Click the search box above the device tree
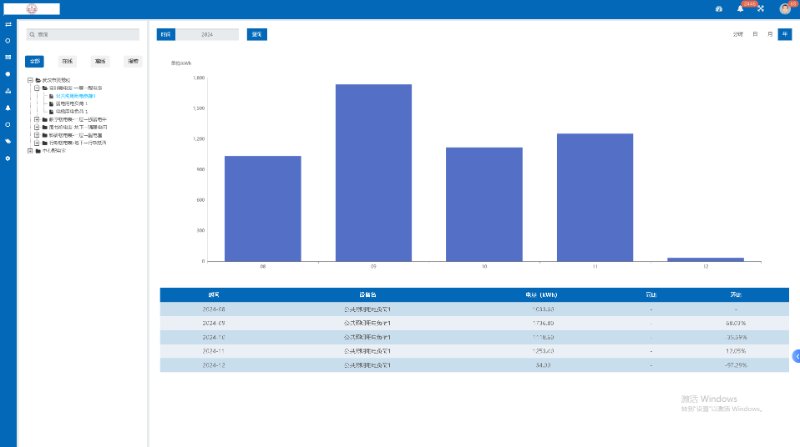The image size is (800, 447). click(82, 34)
